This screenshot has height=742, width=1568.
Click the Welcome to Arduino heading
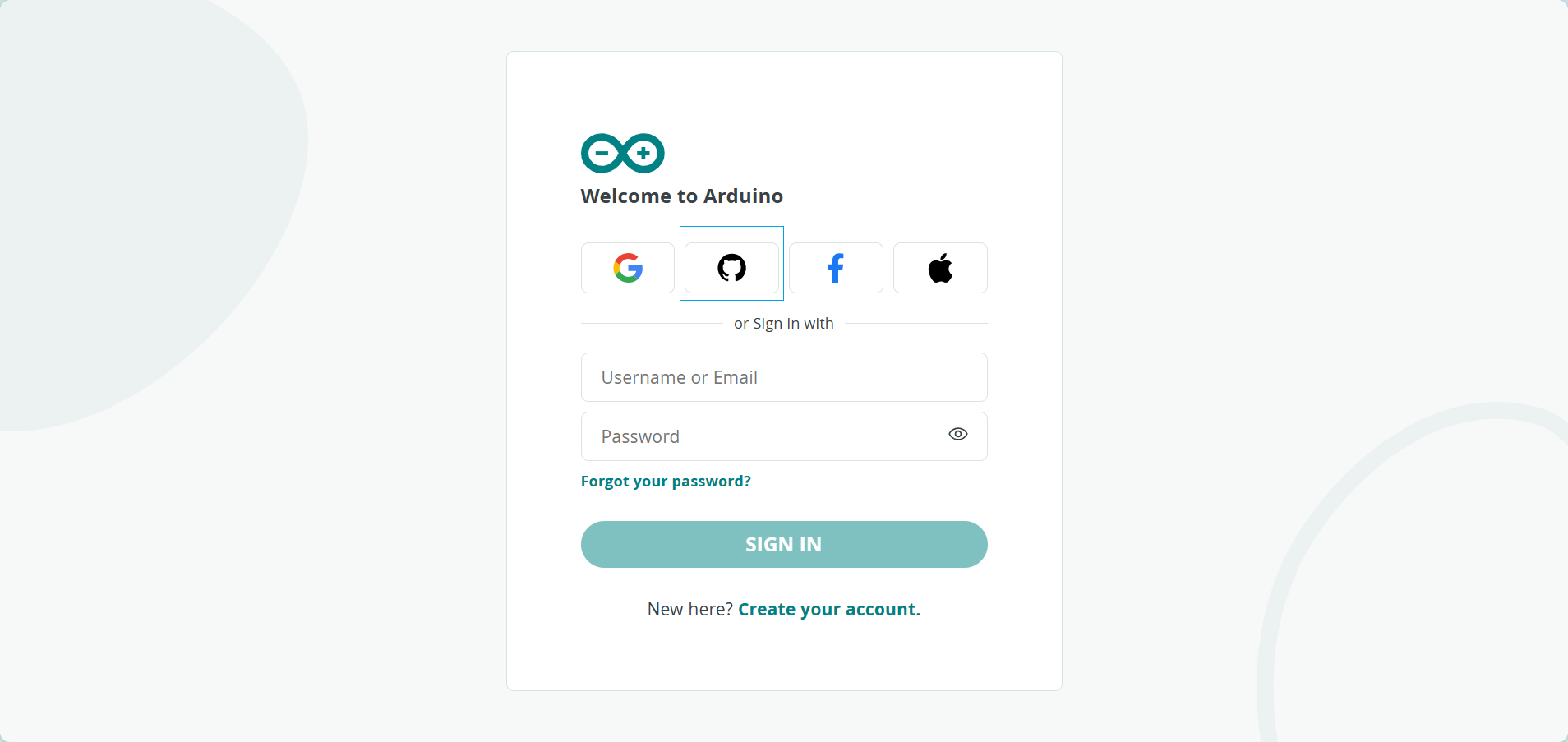(682, 196)
